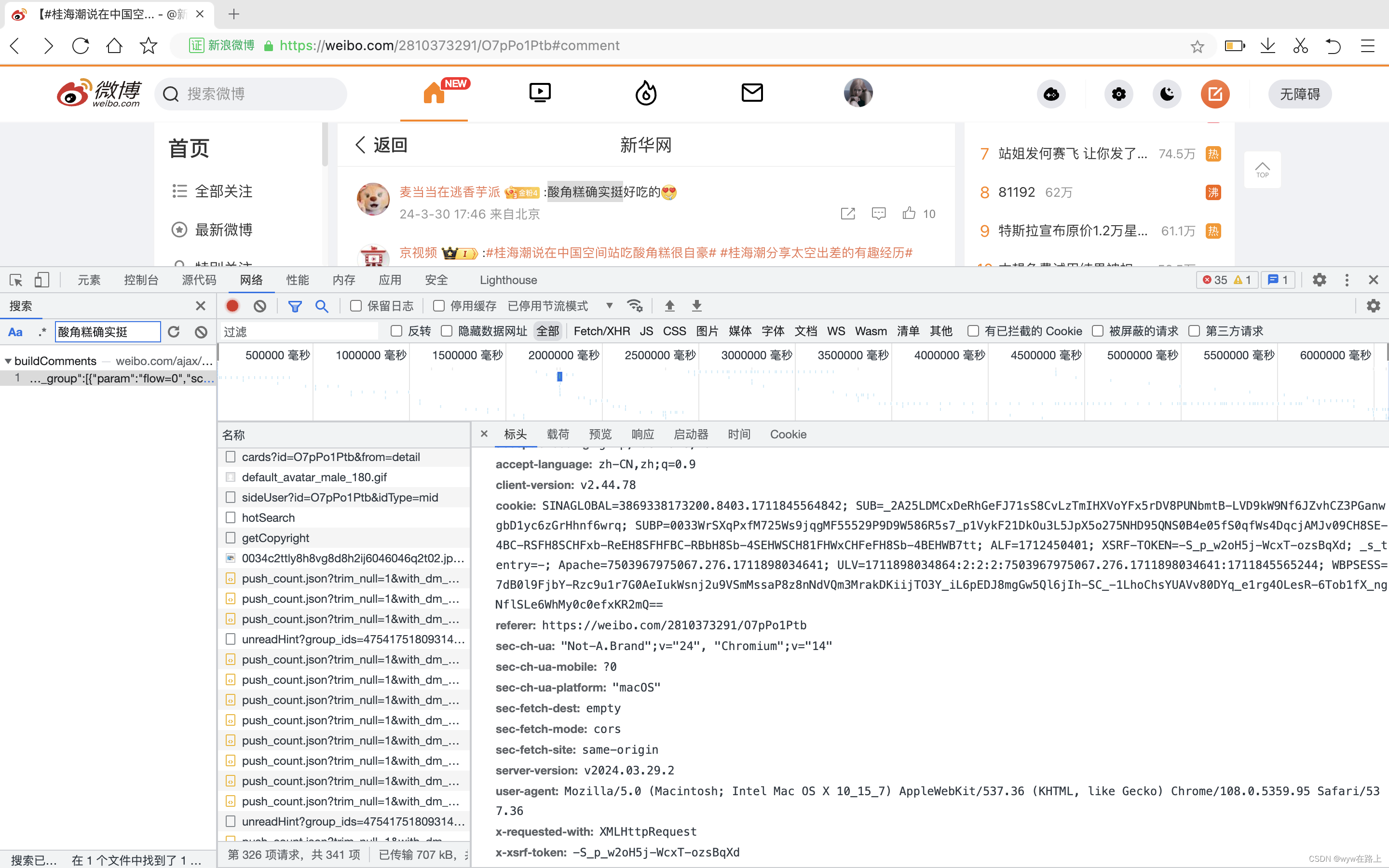Click orange compose post icon
This screenshot has height=868, width=1389.
(1215, 94)
